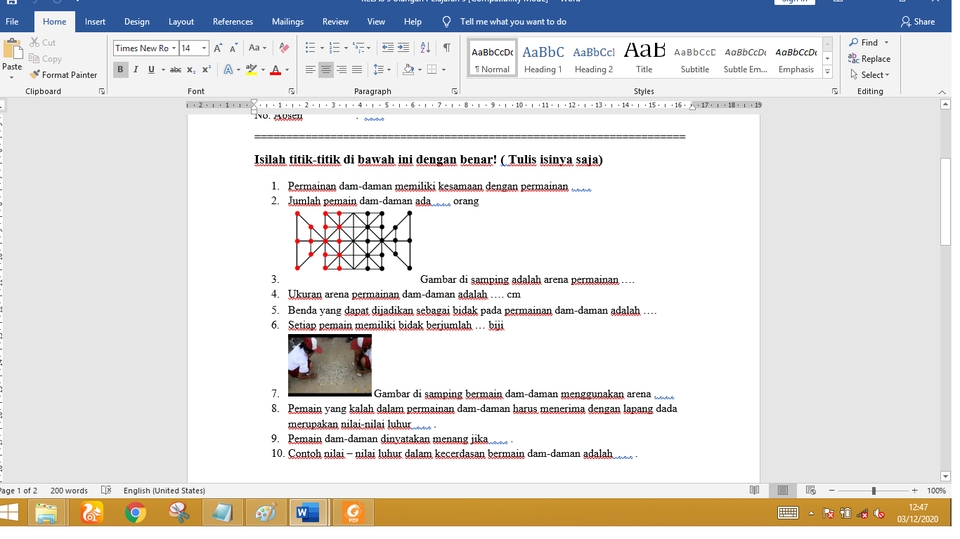Toggle Center alignment
The height and width of the screenshot is (539, 960).
[x=326, y=70]
